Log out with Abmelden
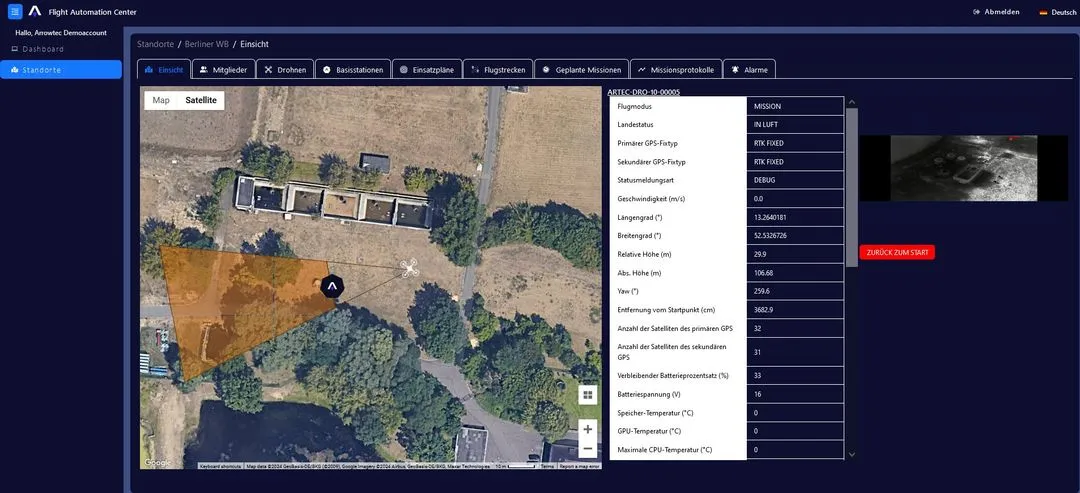 point(996,12)
